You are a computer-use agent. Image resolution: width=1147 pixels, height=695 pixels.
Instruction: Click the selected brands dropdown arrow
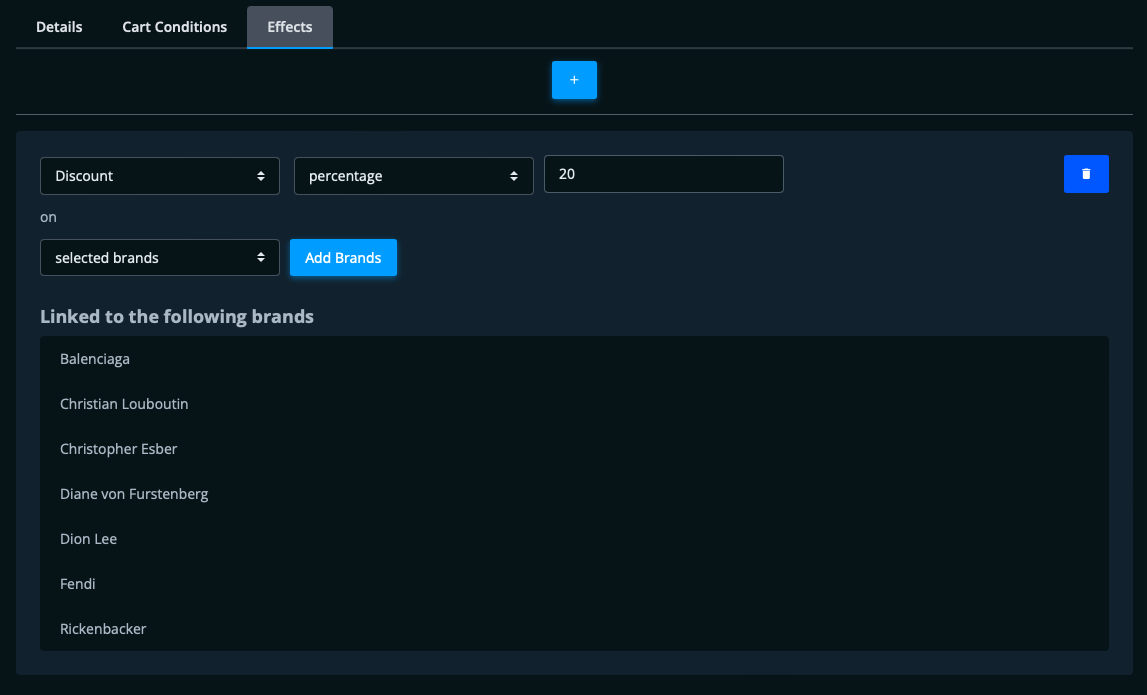click(261, 258)
